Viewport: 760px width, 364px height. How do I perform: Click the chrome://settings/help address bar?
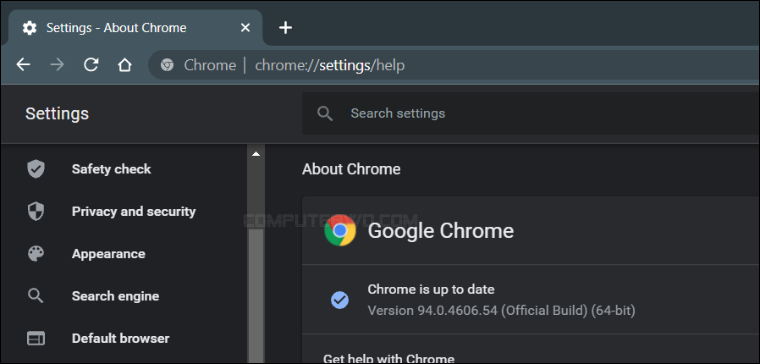(x=454, y=65)
